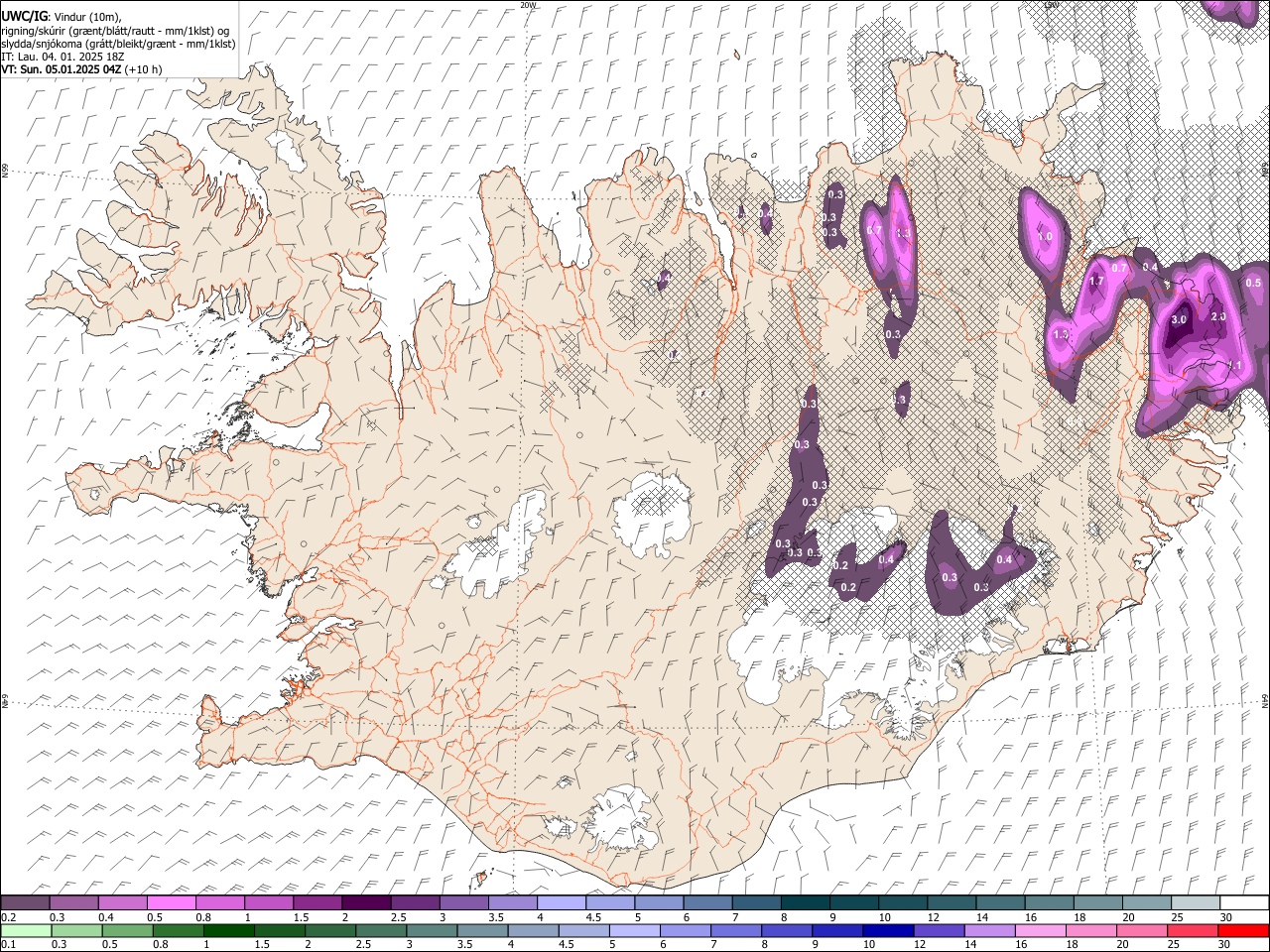The image size is (1270, 952).
Task: Click the '2.0' precipitation value on the map
Action: (1218, 316)
